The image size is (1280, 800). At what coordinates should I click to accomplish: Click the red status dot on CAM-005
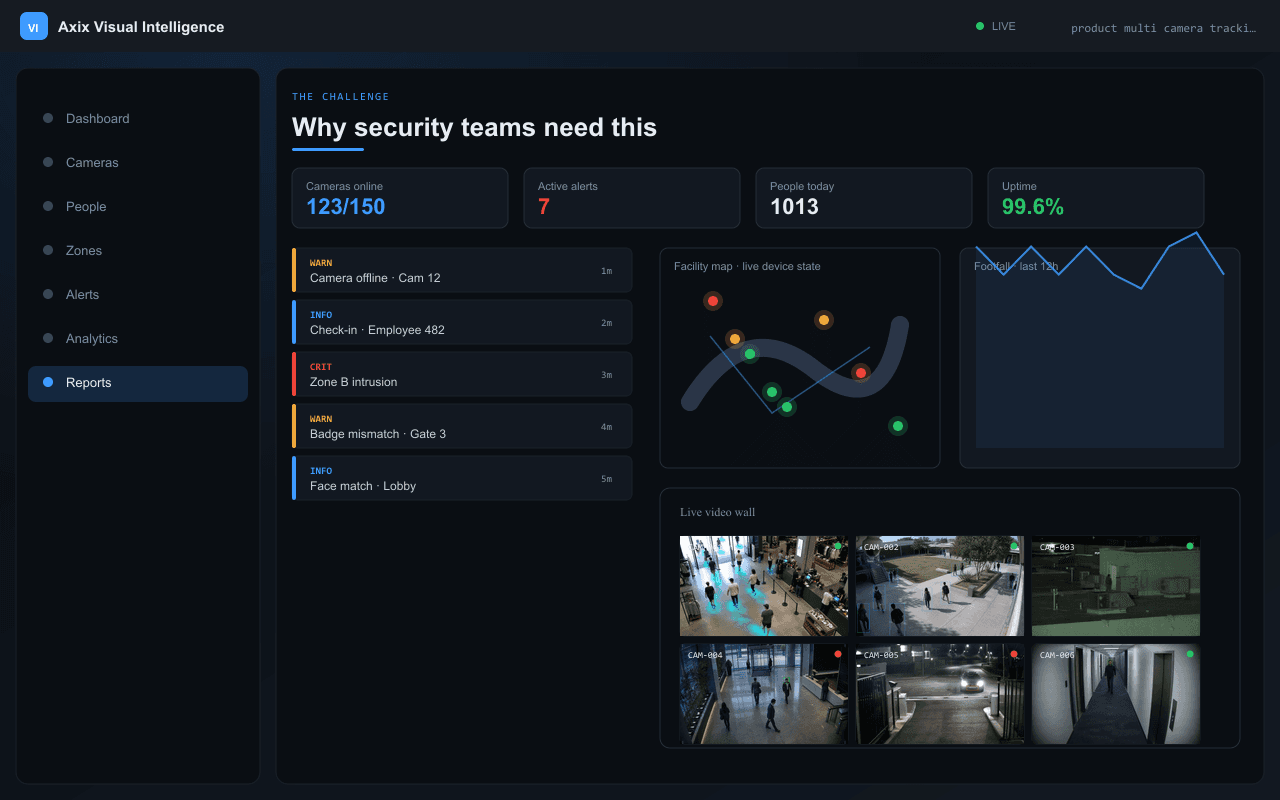1014,654
